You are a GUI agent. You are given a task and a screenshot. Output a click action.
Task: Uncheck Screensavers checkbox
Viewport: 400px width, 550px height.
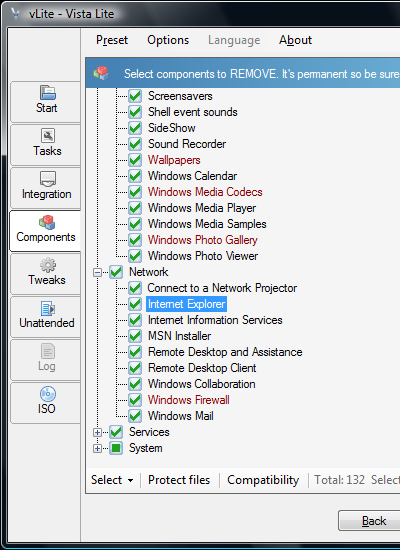pyautogui.click(x=135, y=96)
